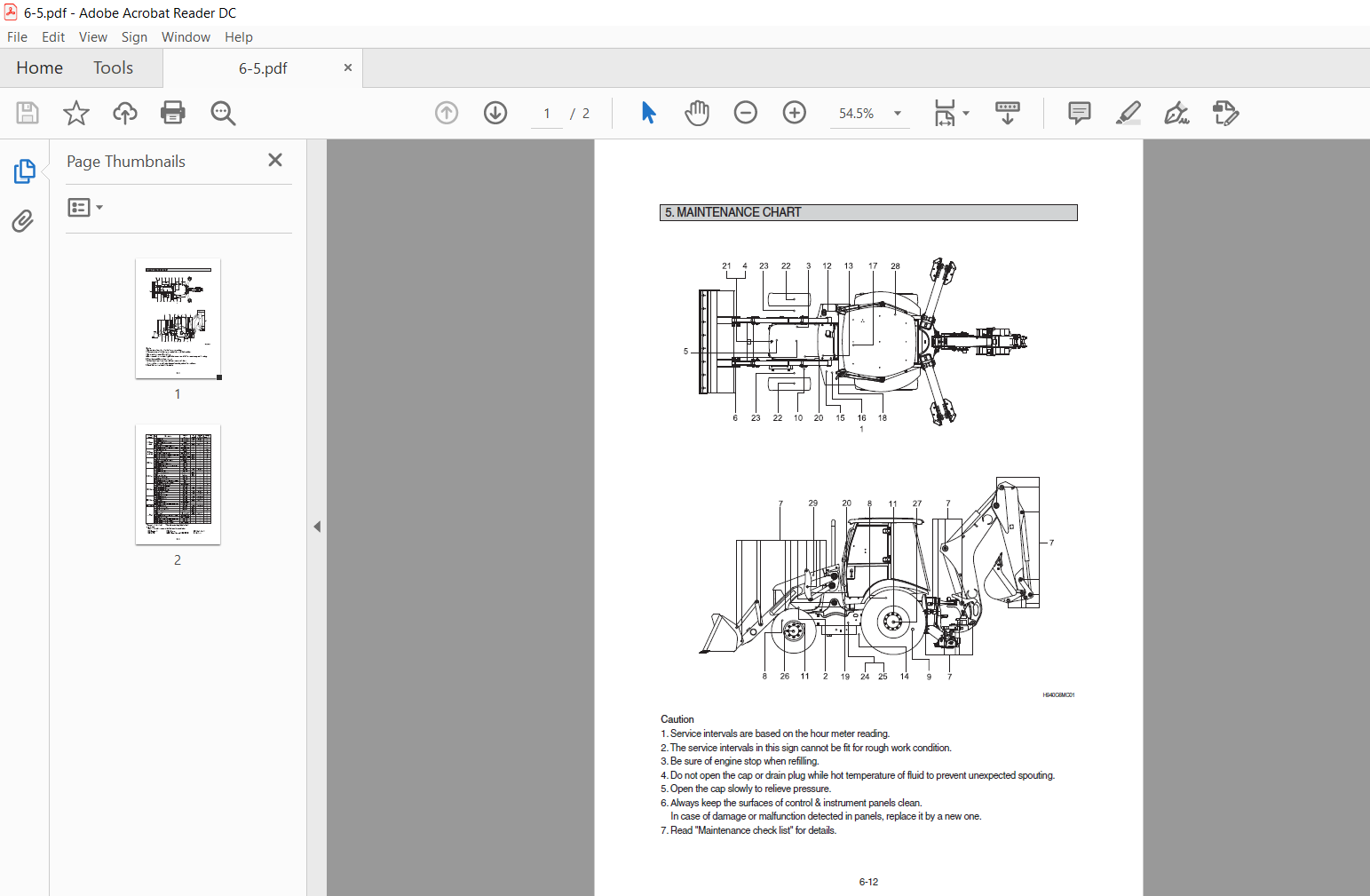Screen dimensions: 1370x896
Task: Open the View menu
Action: click(x=93, y=37)
